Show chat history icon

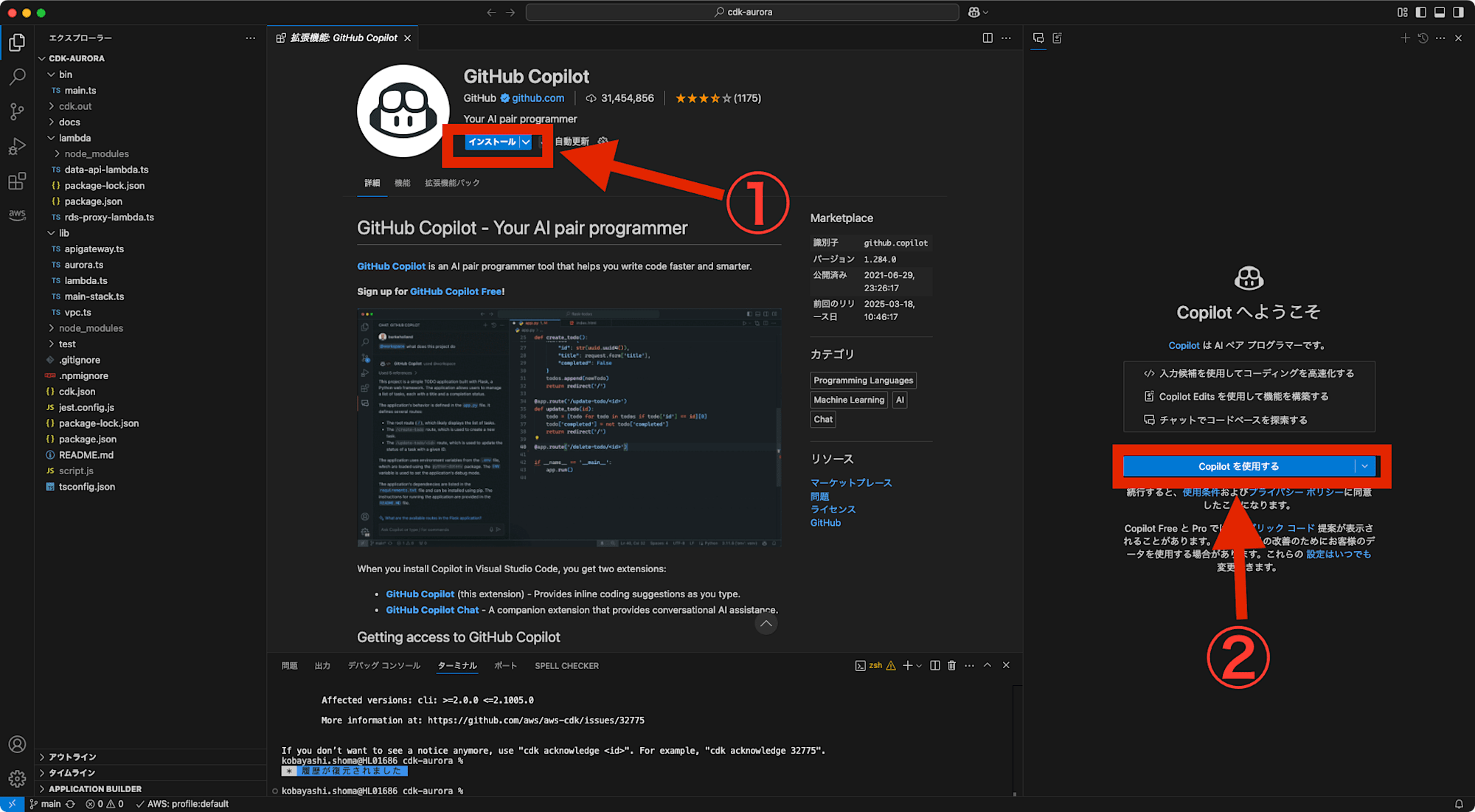tap(1423, 38)
